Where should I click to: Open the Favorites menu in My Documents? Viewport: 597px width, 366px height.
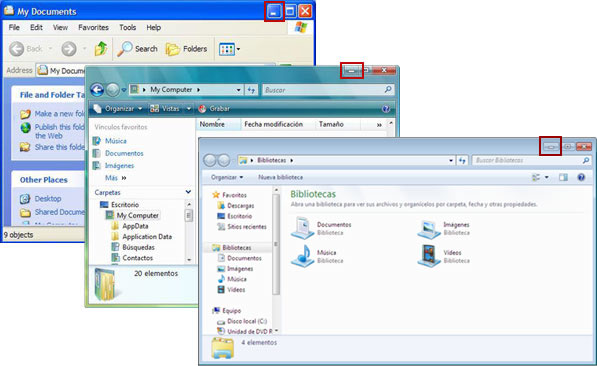(93, 27)
